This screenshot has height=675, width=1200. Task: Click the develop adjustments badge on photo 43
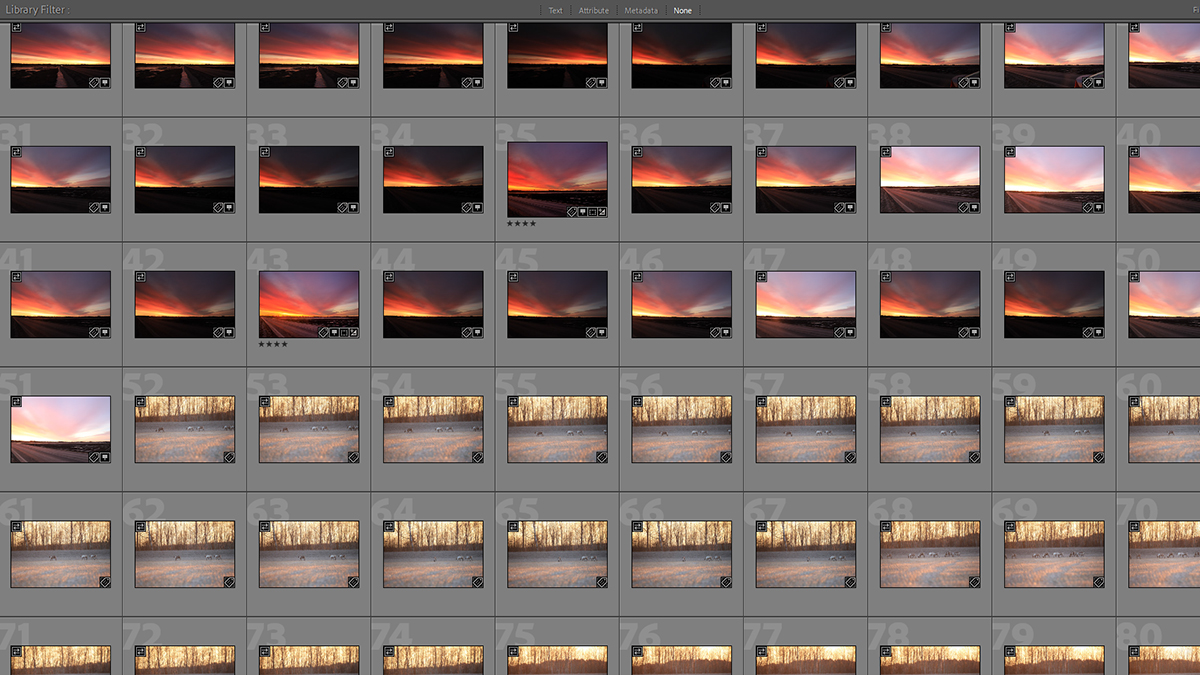click(353, 332)
